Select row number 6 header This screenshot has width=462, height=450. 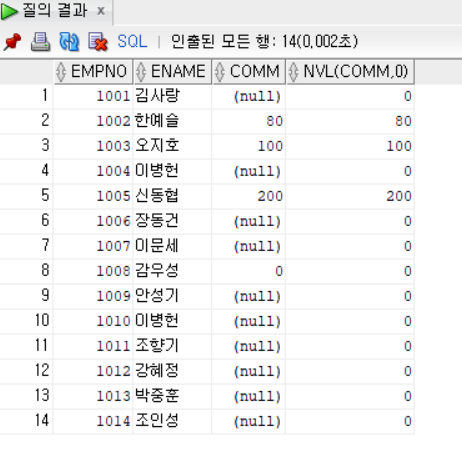(26, 221)
